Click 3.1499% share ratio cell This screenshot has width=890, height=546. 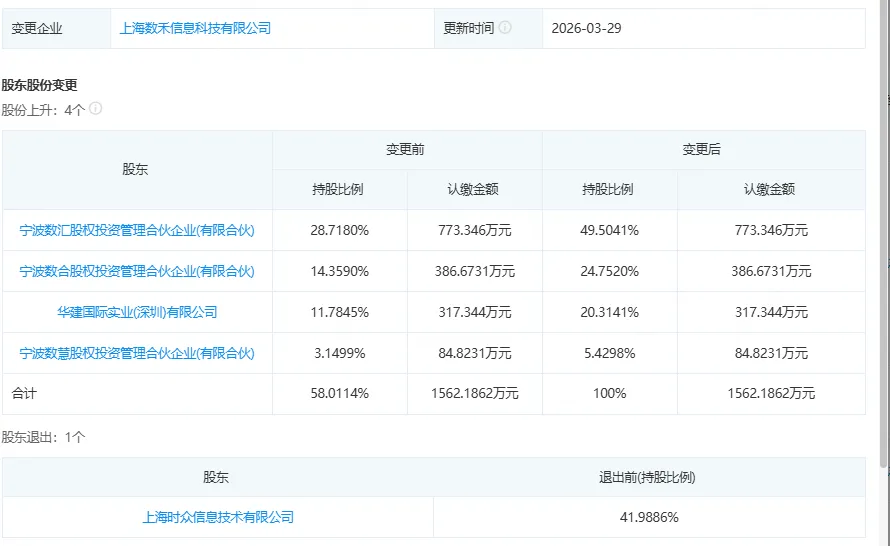pos(339,353)
